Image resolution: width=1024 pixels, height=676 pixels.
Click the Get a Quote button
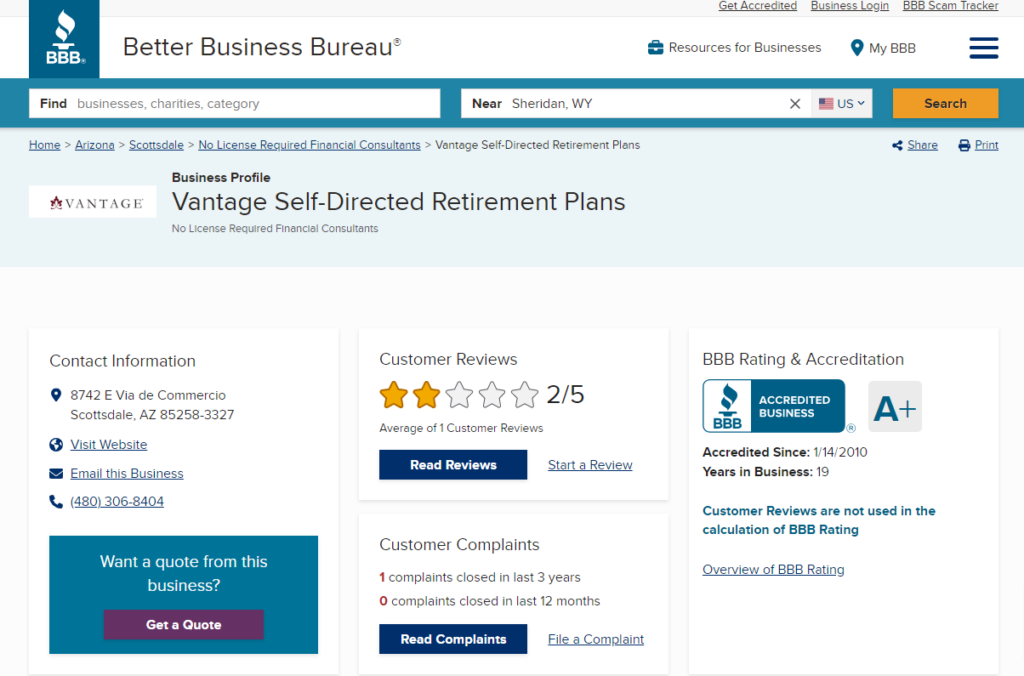click(x=184, y=624)
